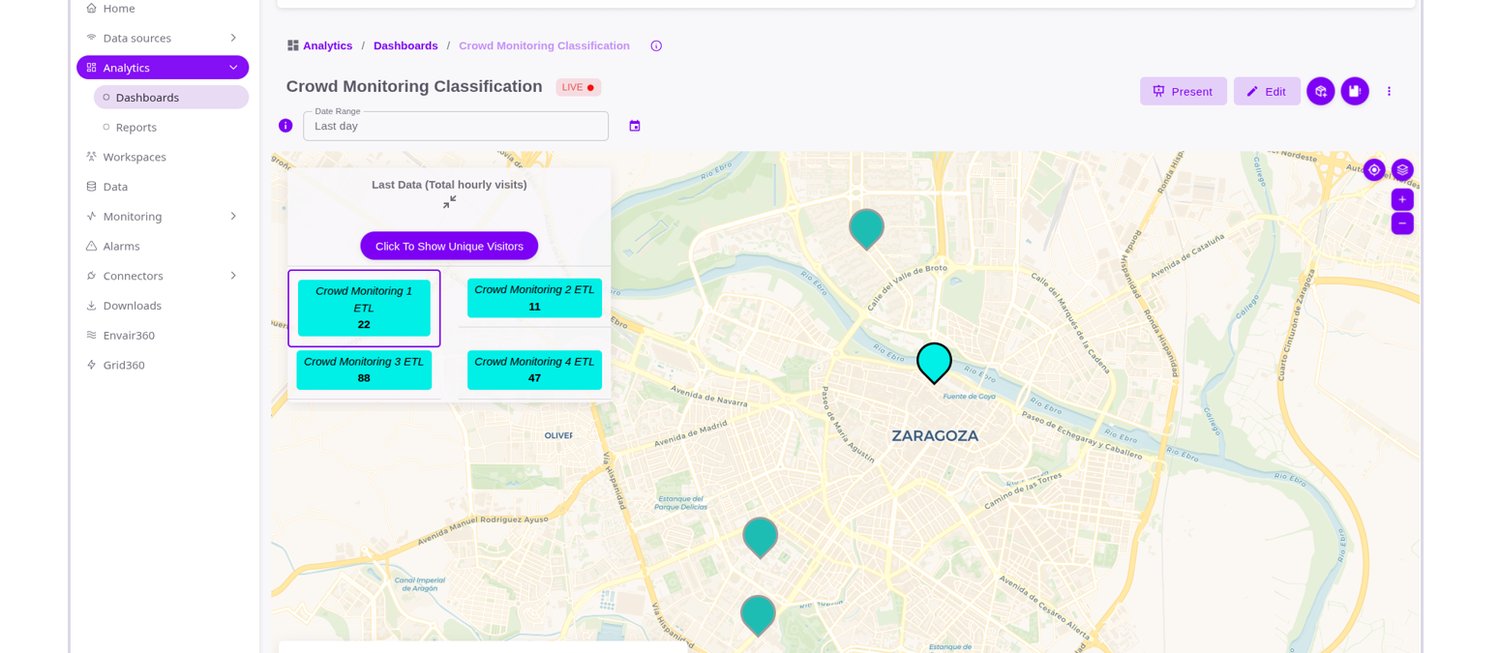The image size is (1500, 653).
Task: Collapse the Last Data panel arrows icon
Action: [x=449, y=202]
